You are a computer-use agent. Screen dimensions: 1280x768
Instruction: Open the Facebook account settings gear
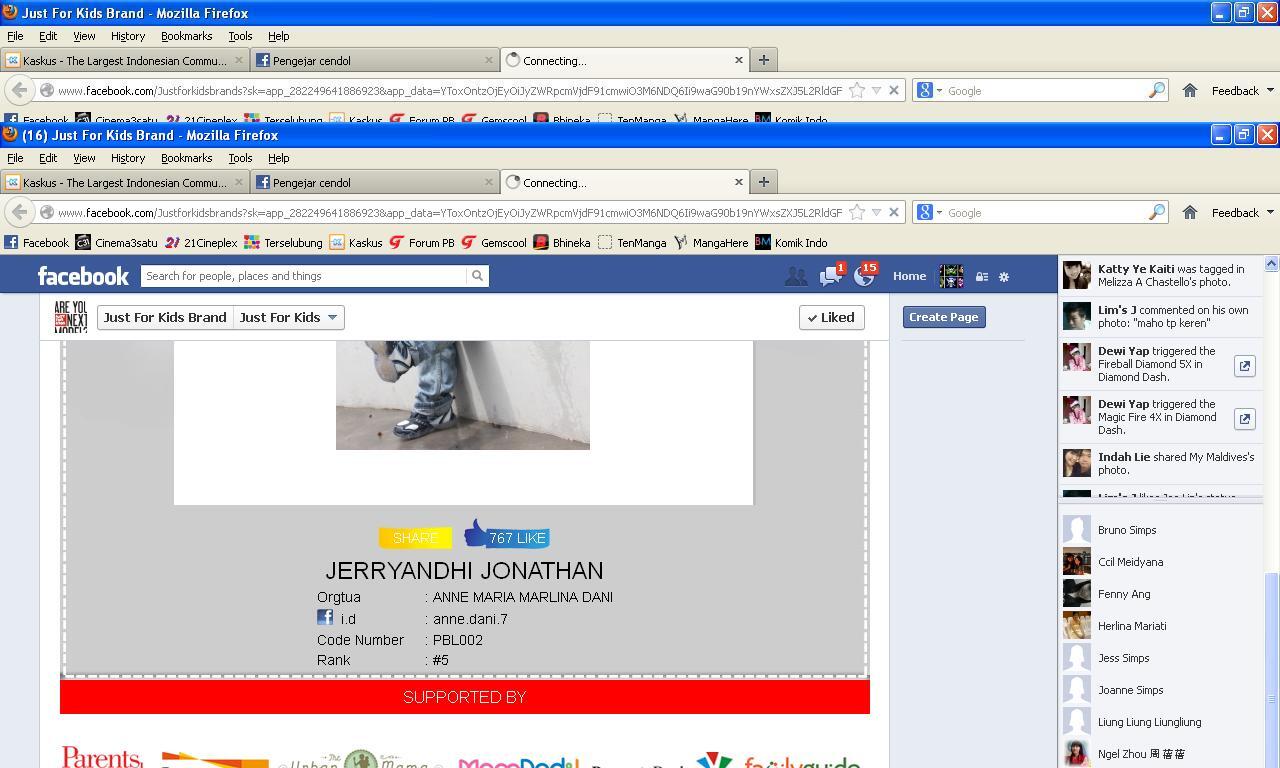pos(1004,277)
